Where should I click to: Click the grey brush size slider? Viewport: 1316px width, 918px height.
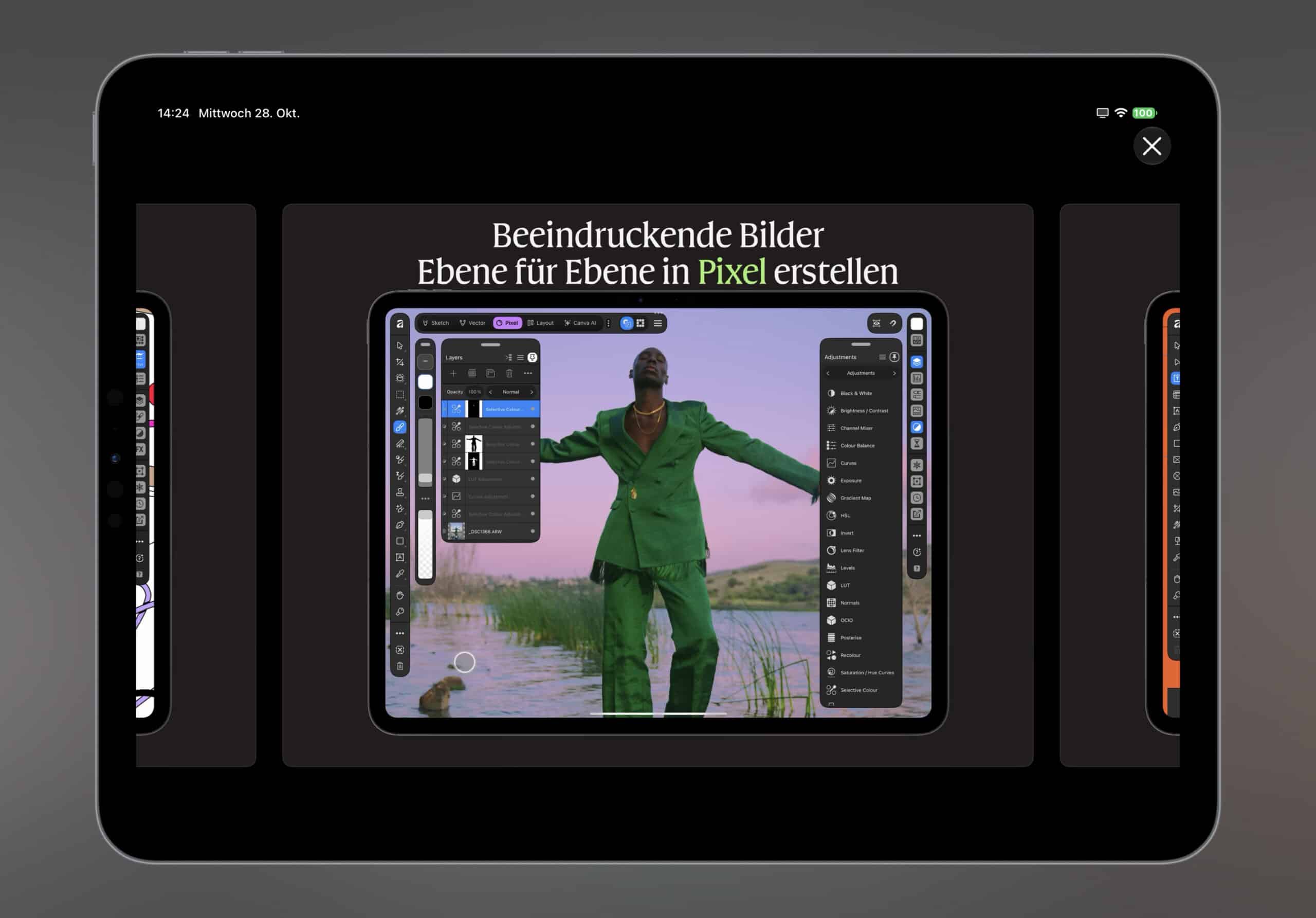point(425,452)
